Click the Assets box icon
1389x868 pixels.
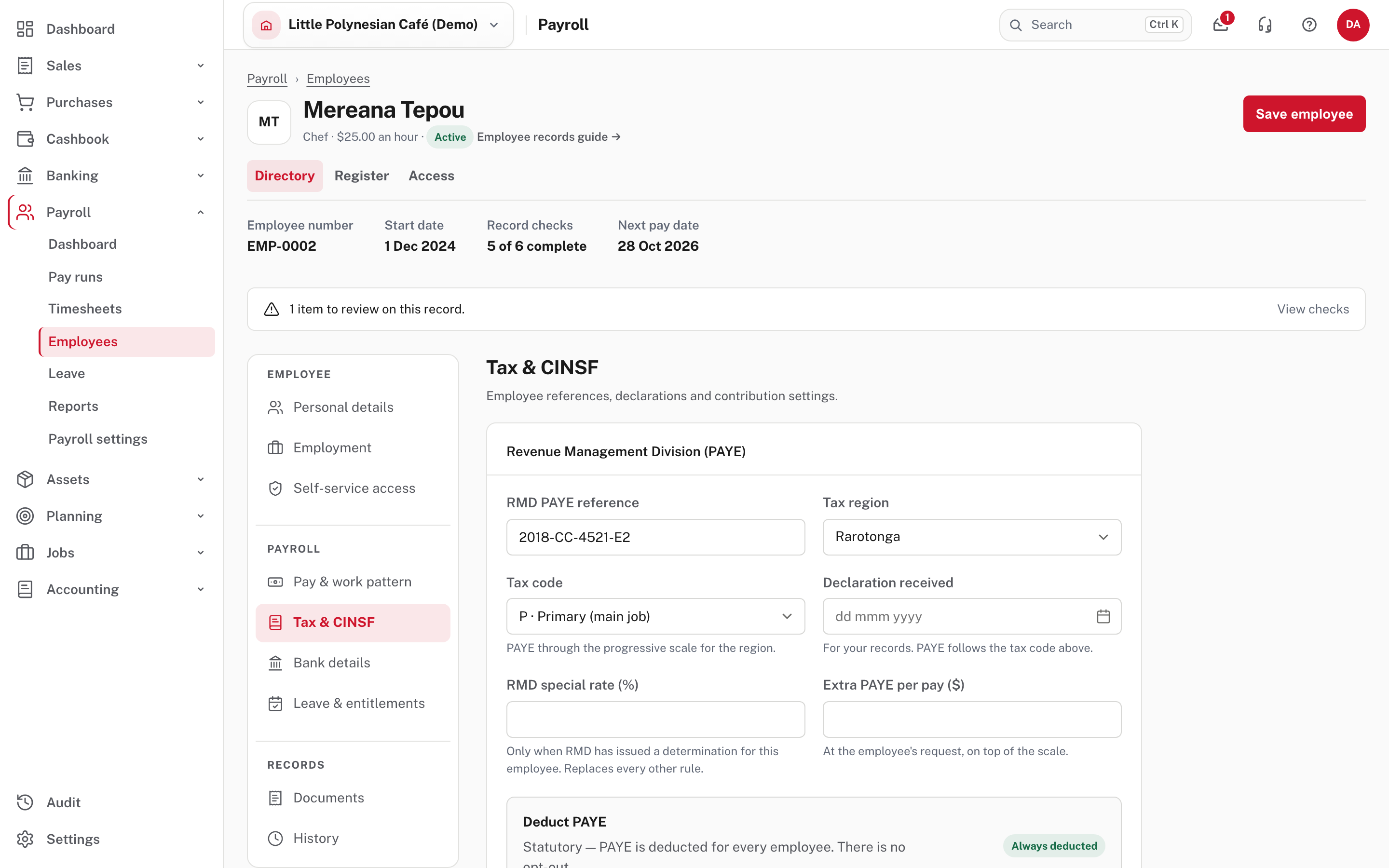point(25,479)
